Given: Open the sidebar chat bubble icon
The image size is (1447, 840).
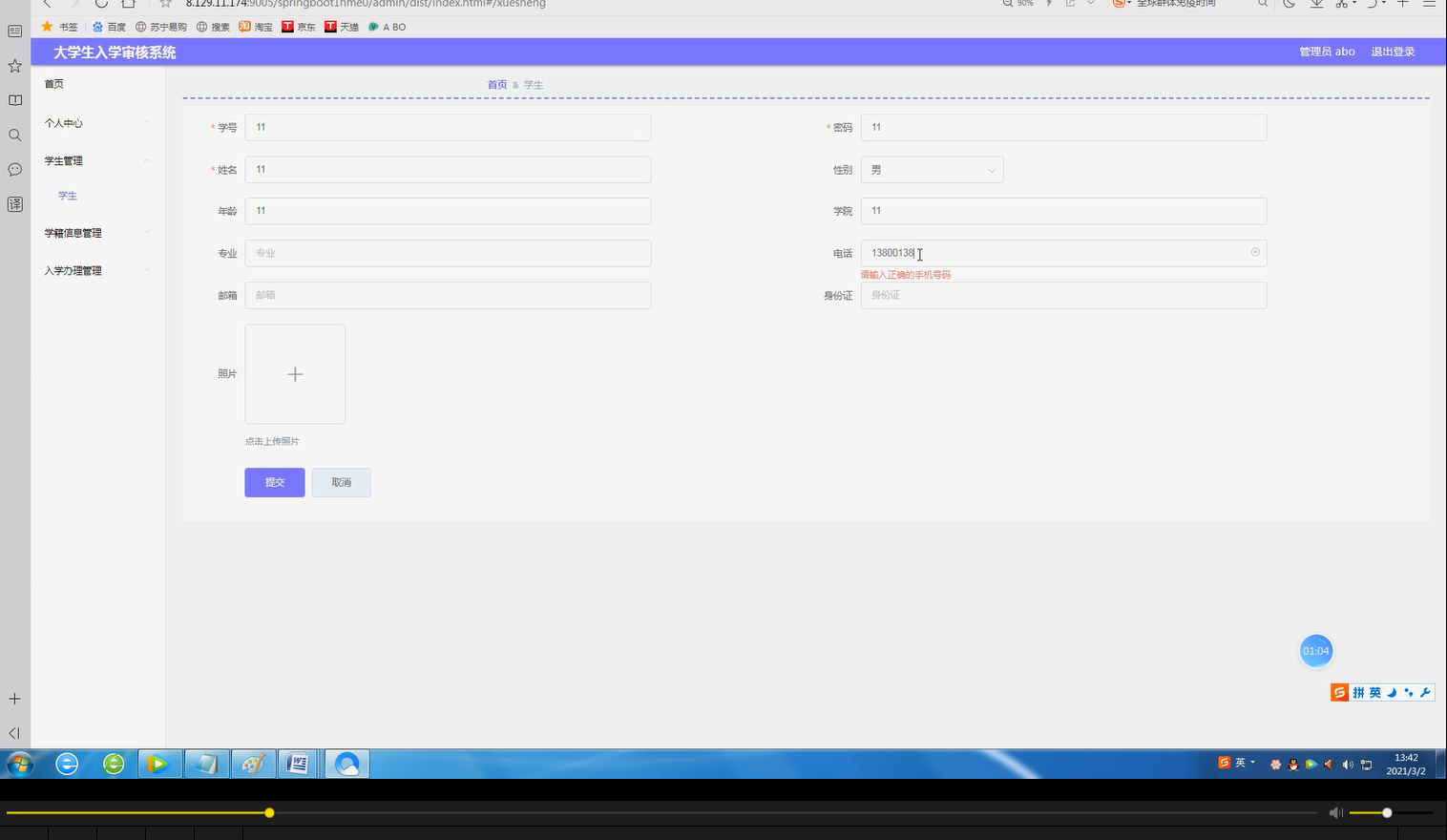Looking at the screenshot, I should tap(14, 170).
